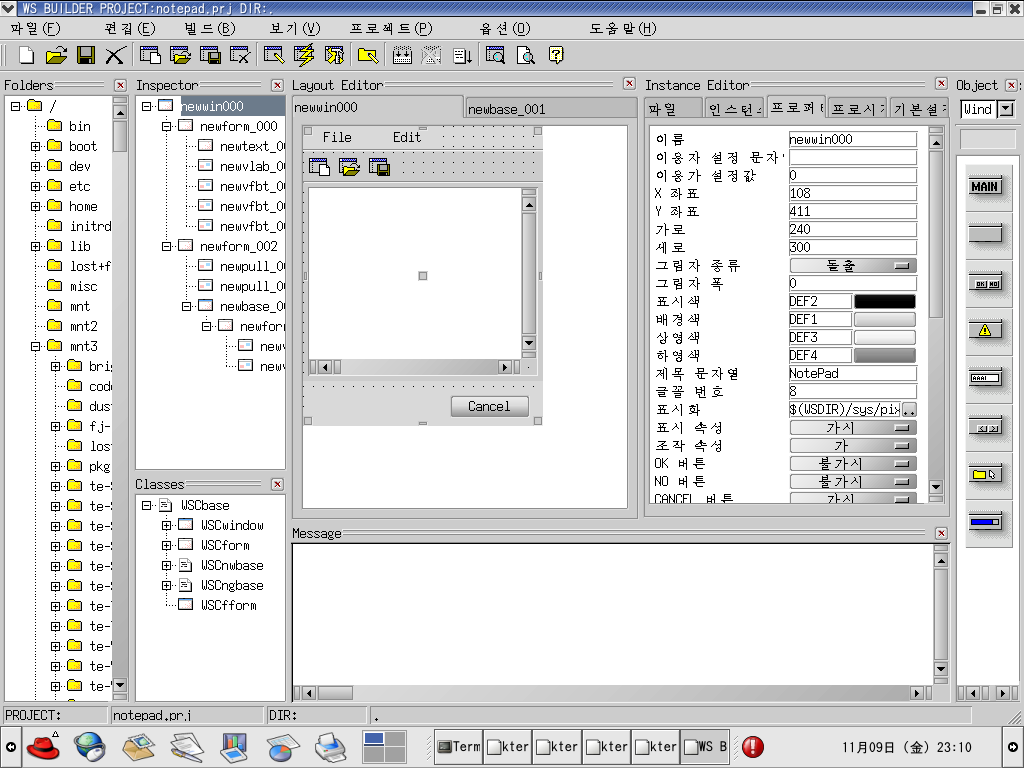Open the 표시 속성 option menu
This screenshot has height=768, width=1024.
(x=853, y=428)
